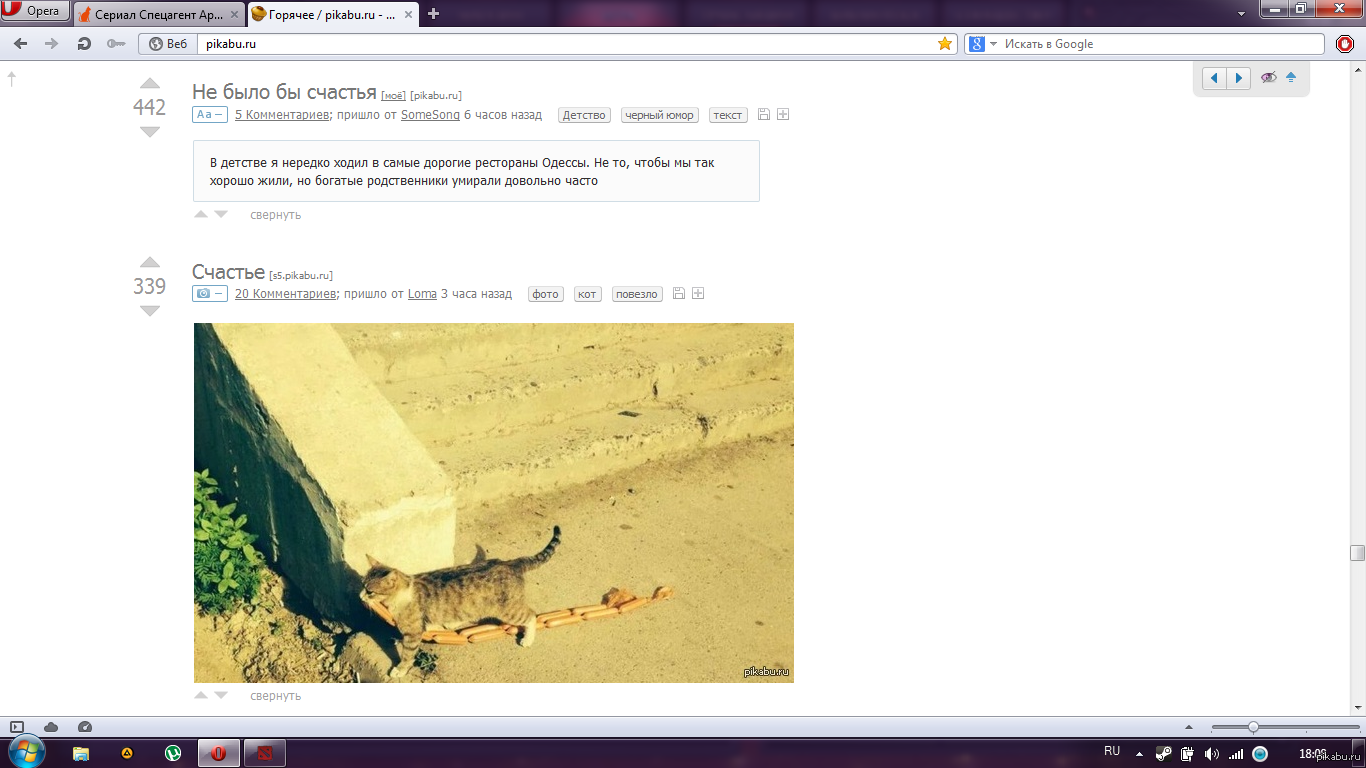Toggle the Opera panel sidebar button
The height and width of the screenshot is (768, 1366).
pyautogui.click(x=16, y=727)
